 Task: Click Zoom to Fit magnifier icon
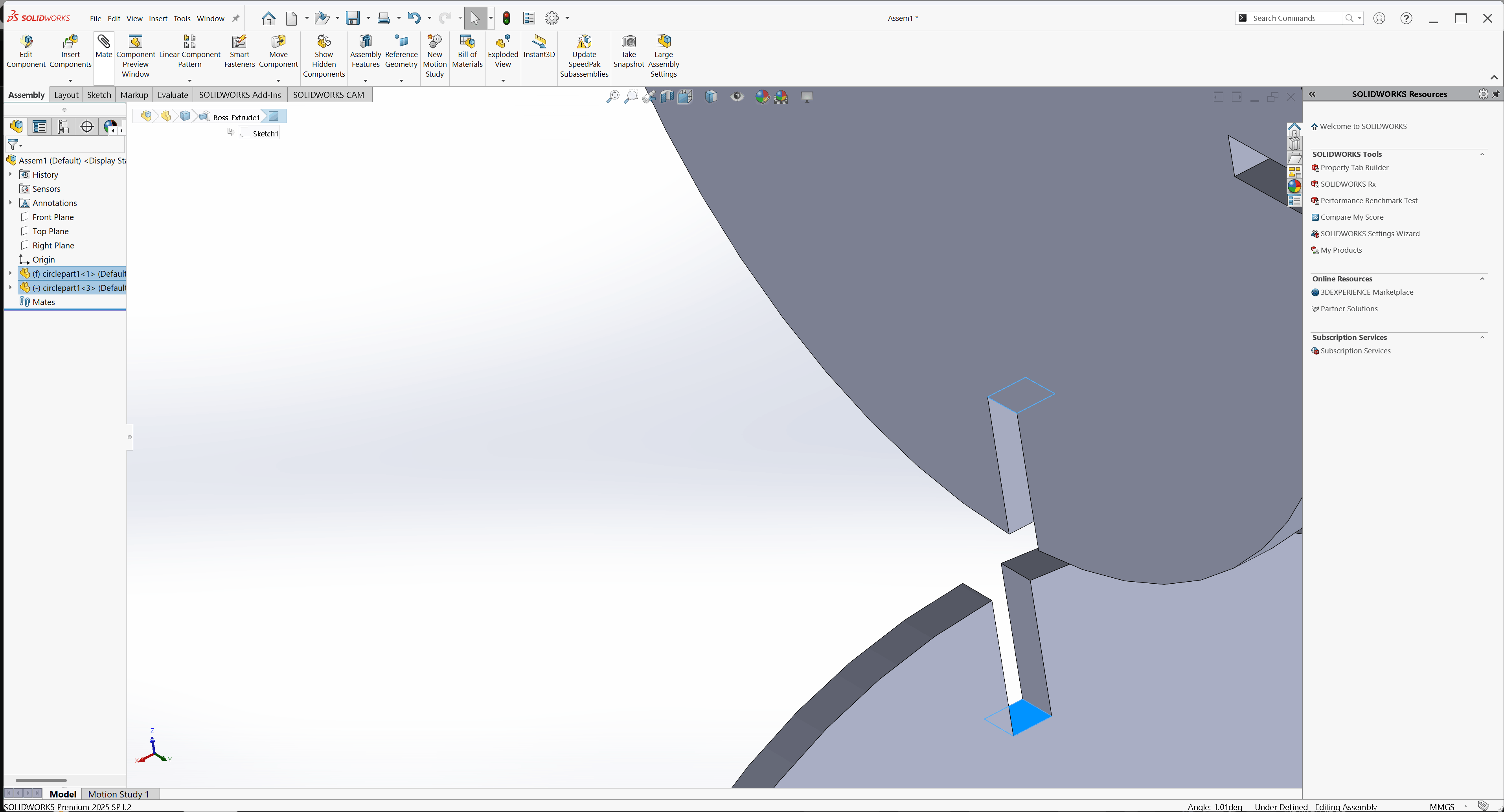[x=612, y=97]
